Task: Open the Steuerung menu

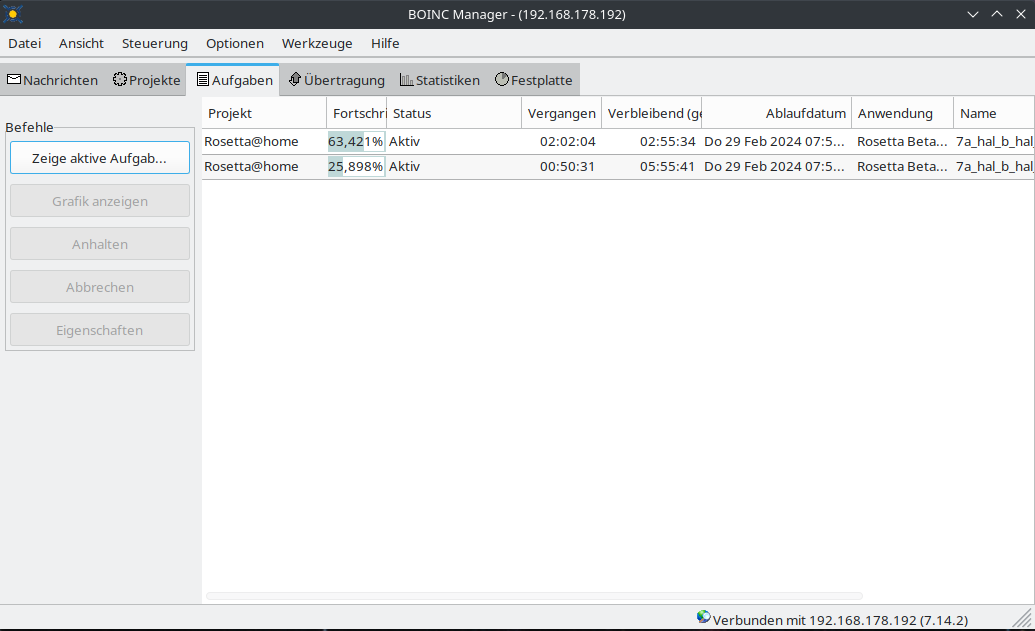Action: (x=155, y=43)
